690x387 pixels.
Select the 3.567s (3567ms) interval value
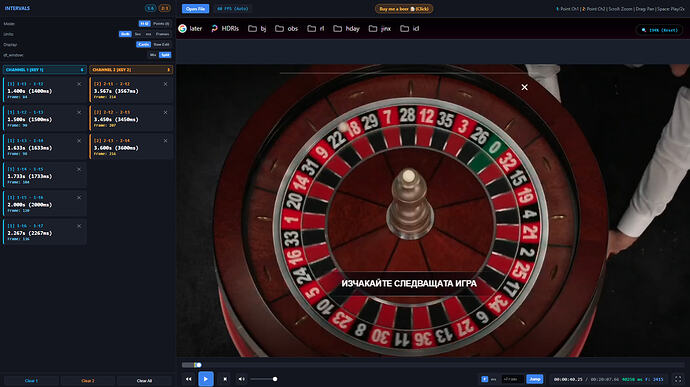[x=116, y=91]
